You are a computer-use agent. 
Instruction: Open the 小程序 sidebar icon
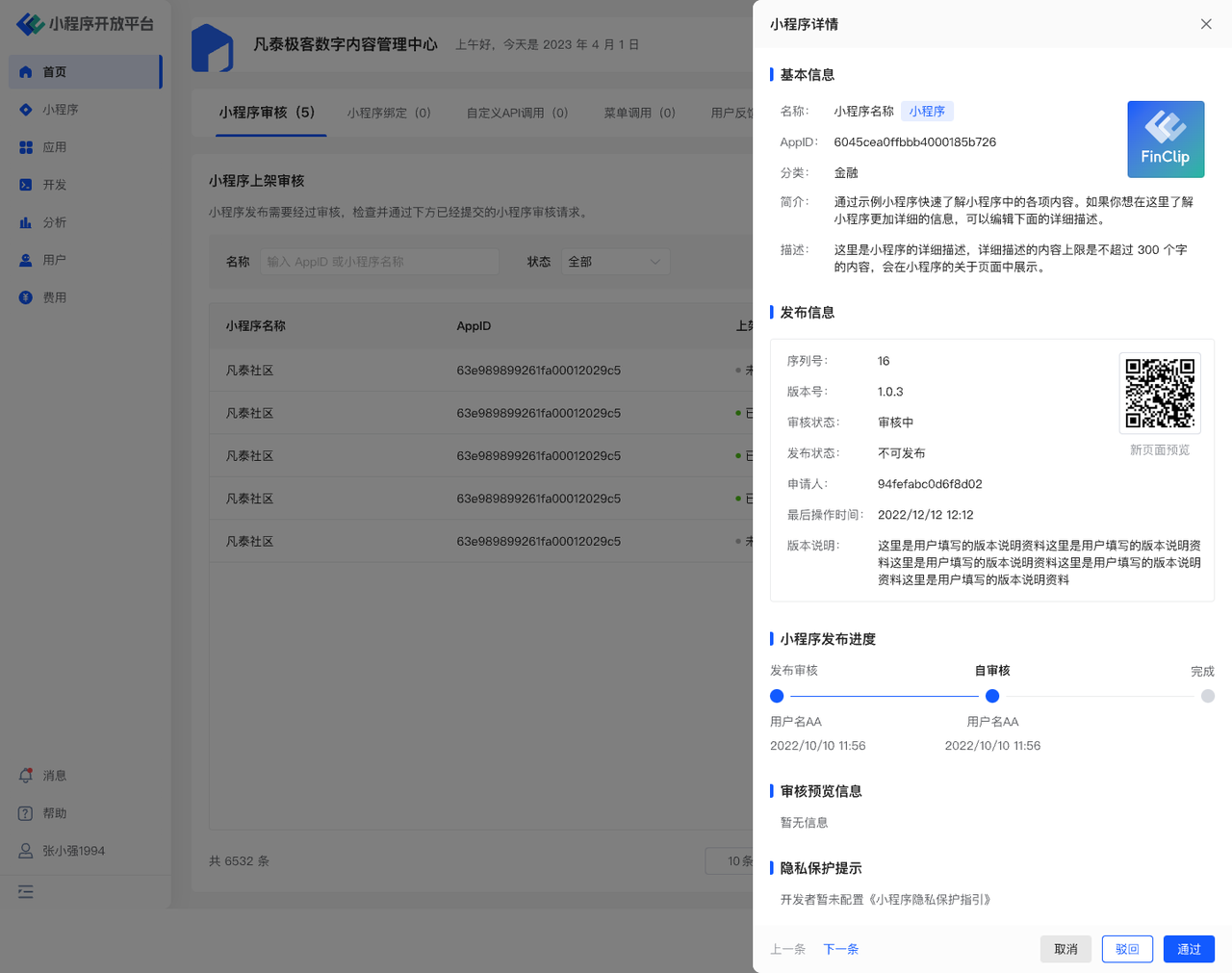(x=26, y=110)
